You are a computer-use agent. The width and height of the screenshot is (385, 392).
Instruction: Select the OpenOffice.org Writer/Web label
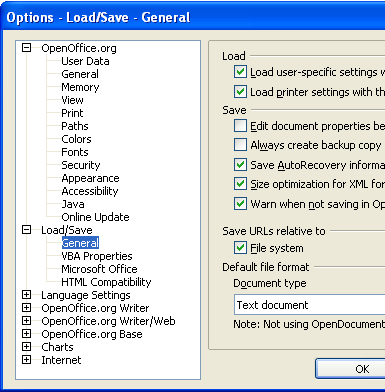pos(108,321)
